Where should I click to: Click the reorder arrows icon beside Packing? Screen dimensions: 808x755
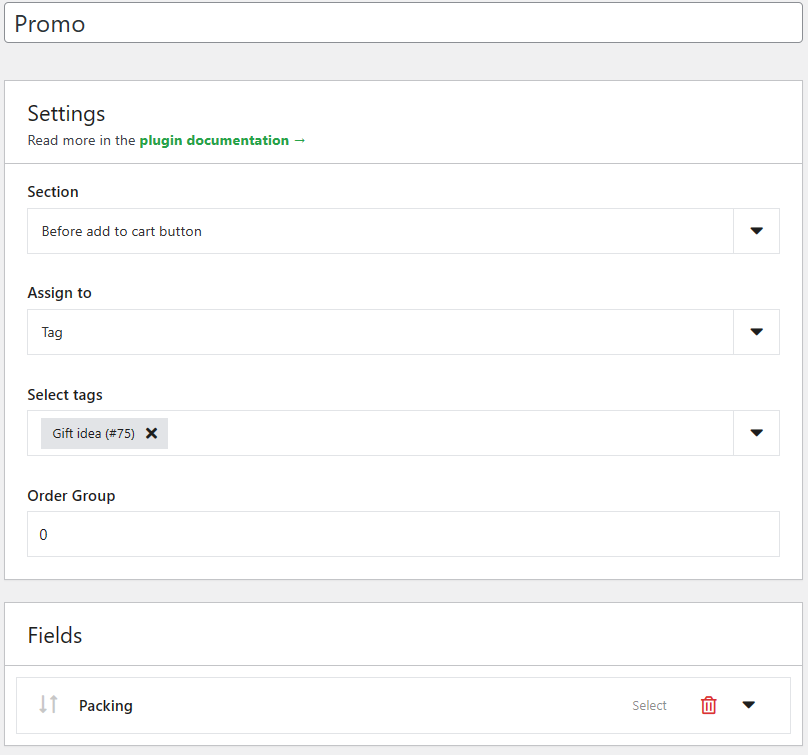click(x=48, y=705)
